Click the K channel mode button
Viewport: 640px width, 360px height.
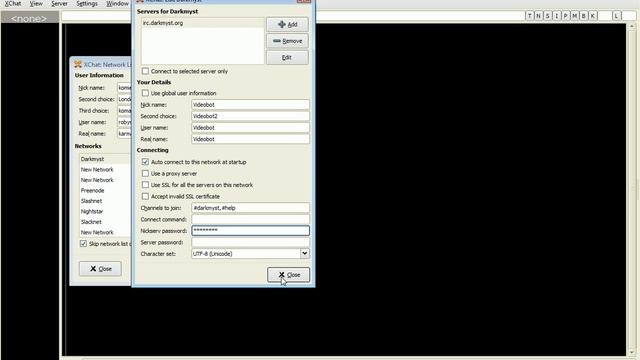pyautogui.click(x=592, y=16)
